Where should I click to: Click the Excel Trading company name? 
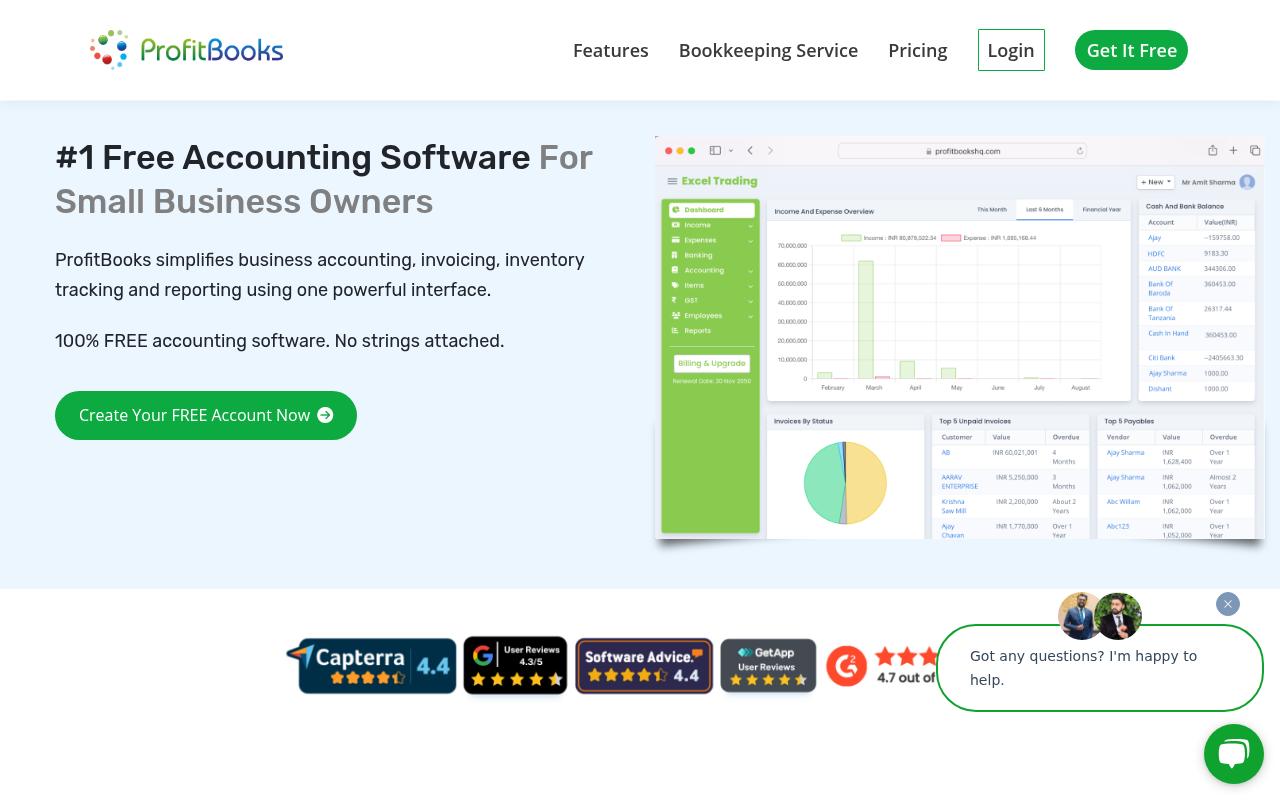click(x=719, y=181)
